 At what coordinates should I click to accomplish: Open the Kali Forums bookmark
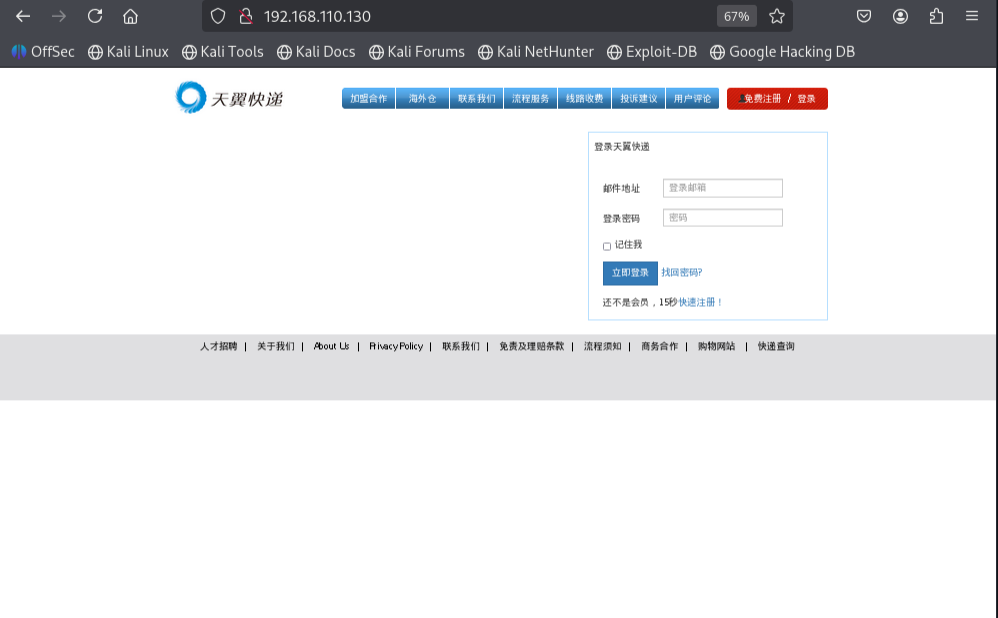[x=417, y=52]
